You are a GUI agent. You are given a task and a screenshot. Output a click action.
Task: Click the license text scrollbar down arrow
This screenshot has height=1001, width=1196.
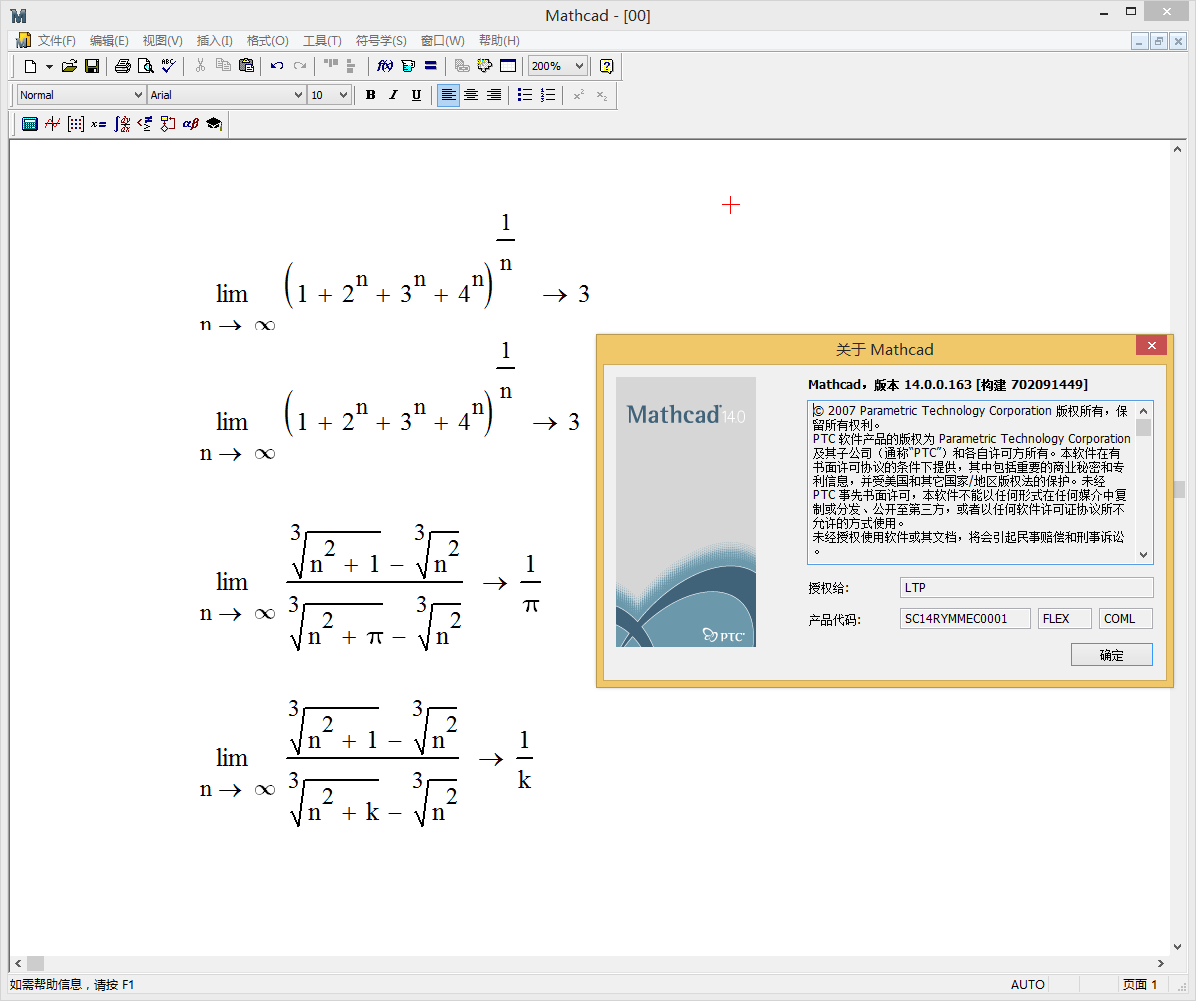tap(1144, 556)
